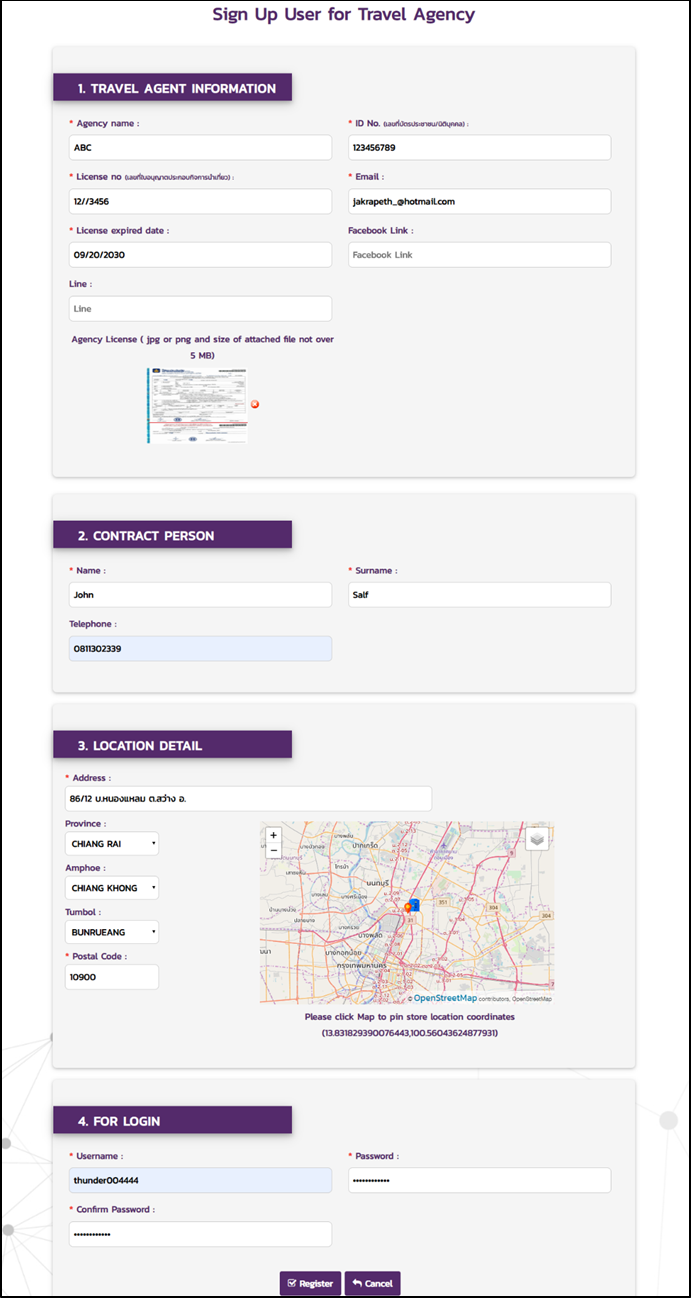
Task: Remove the attached agency license image
Action: tap(255, 404)
